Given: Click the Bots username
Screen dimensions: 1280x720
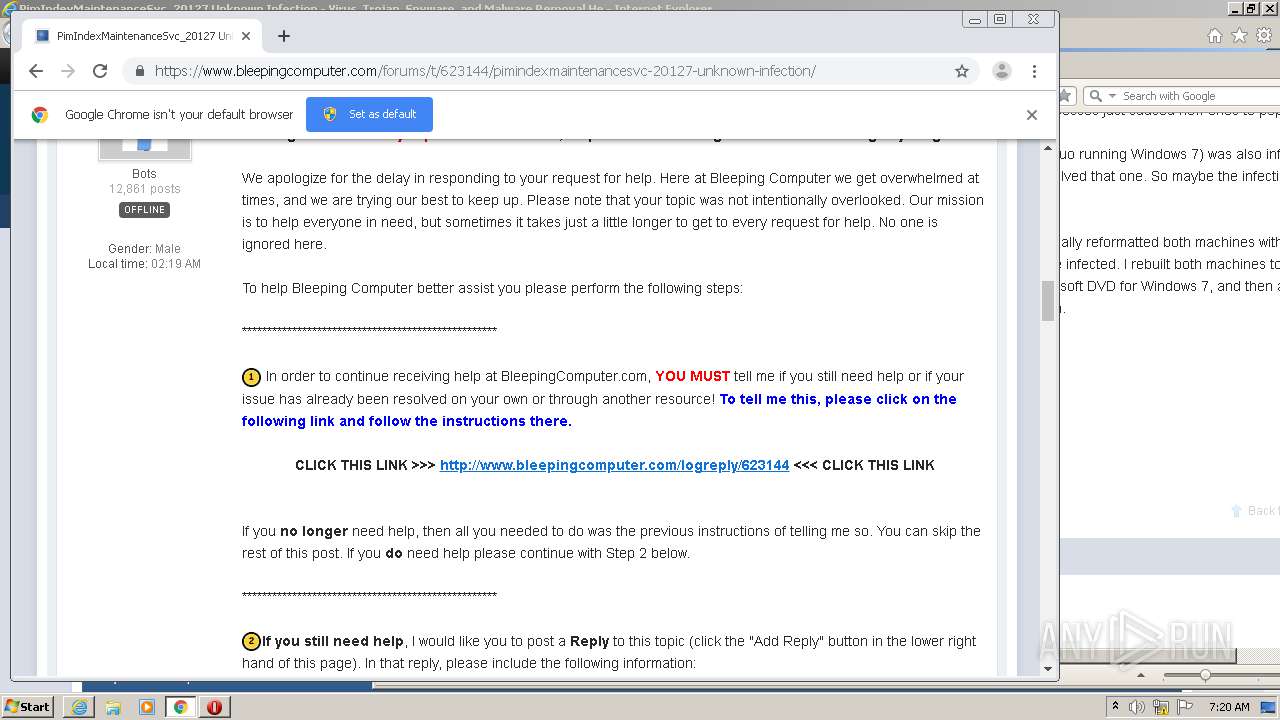Looking at the screenshot, I should pyautogui.click(x=144, y=174).
